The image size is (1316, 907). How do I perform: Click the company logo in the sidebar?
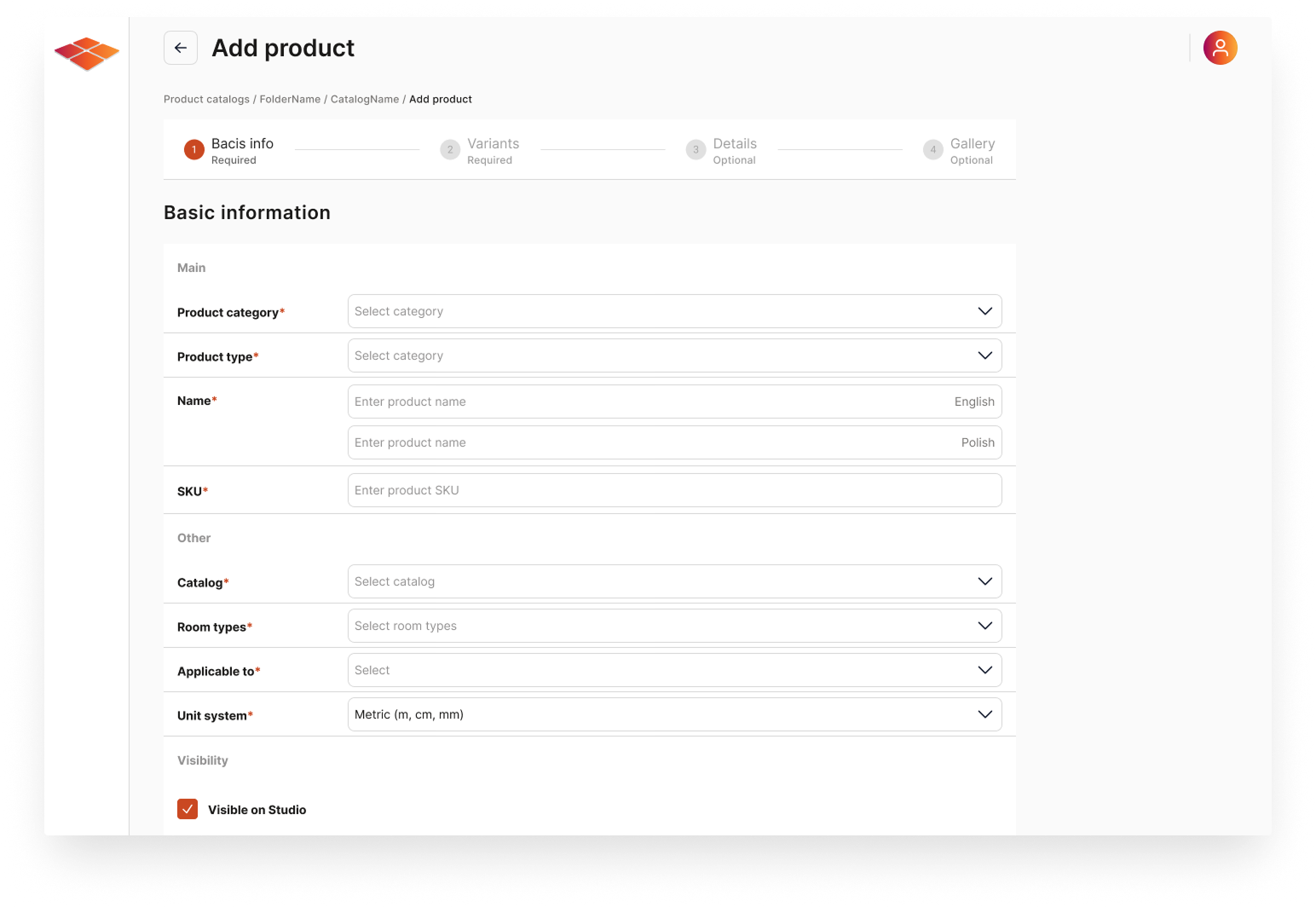click(x=86, y=54)
